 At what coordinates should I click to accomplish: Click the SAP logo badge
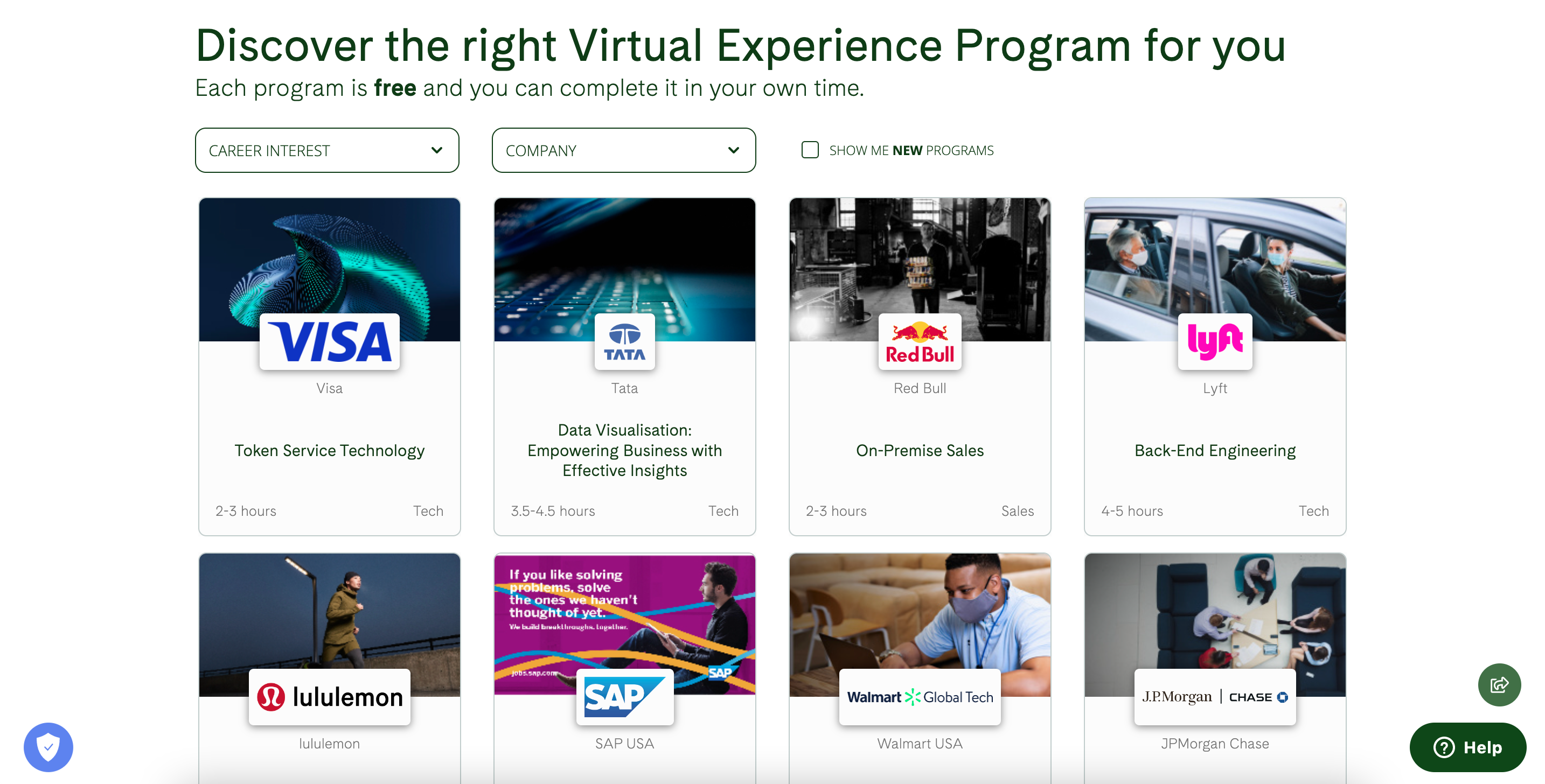[x=624, y=696]
